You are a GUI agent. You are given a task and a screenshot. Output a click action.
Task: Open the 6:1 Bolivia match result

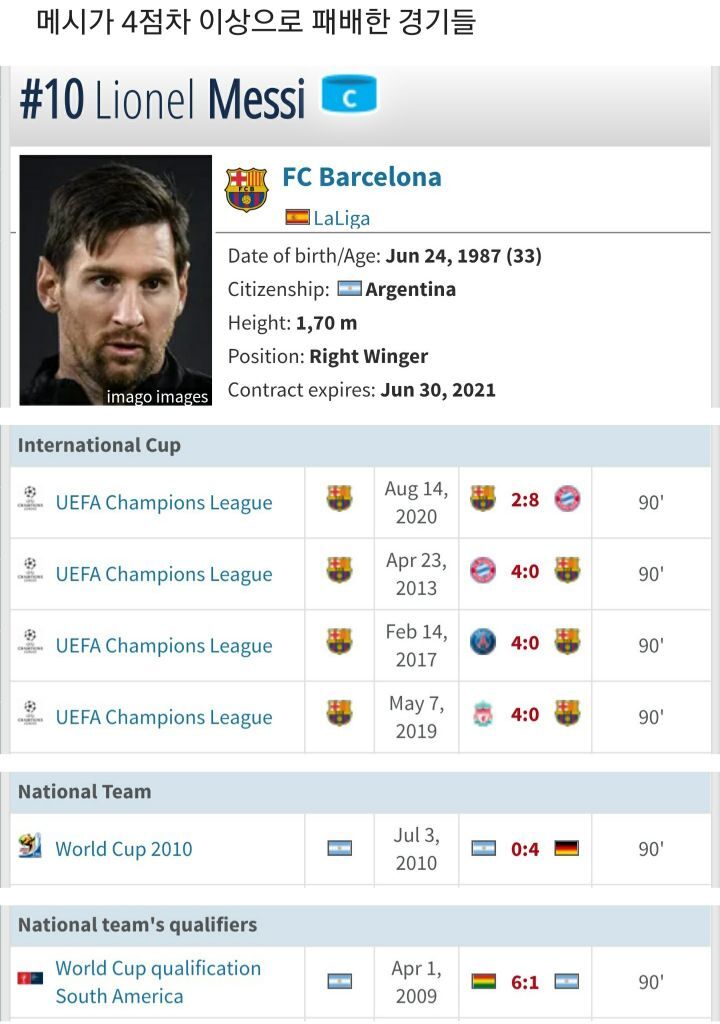525,982
